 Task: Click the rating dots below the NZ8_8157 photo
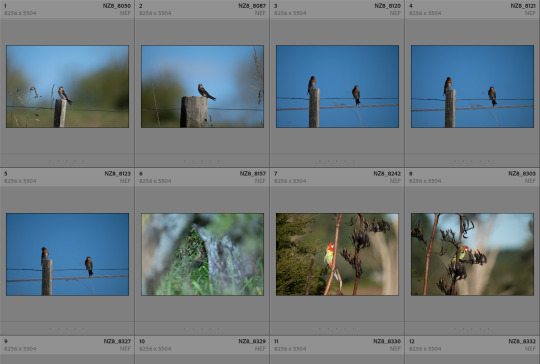202,329
